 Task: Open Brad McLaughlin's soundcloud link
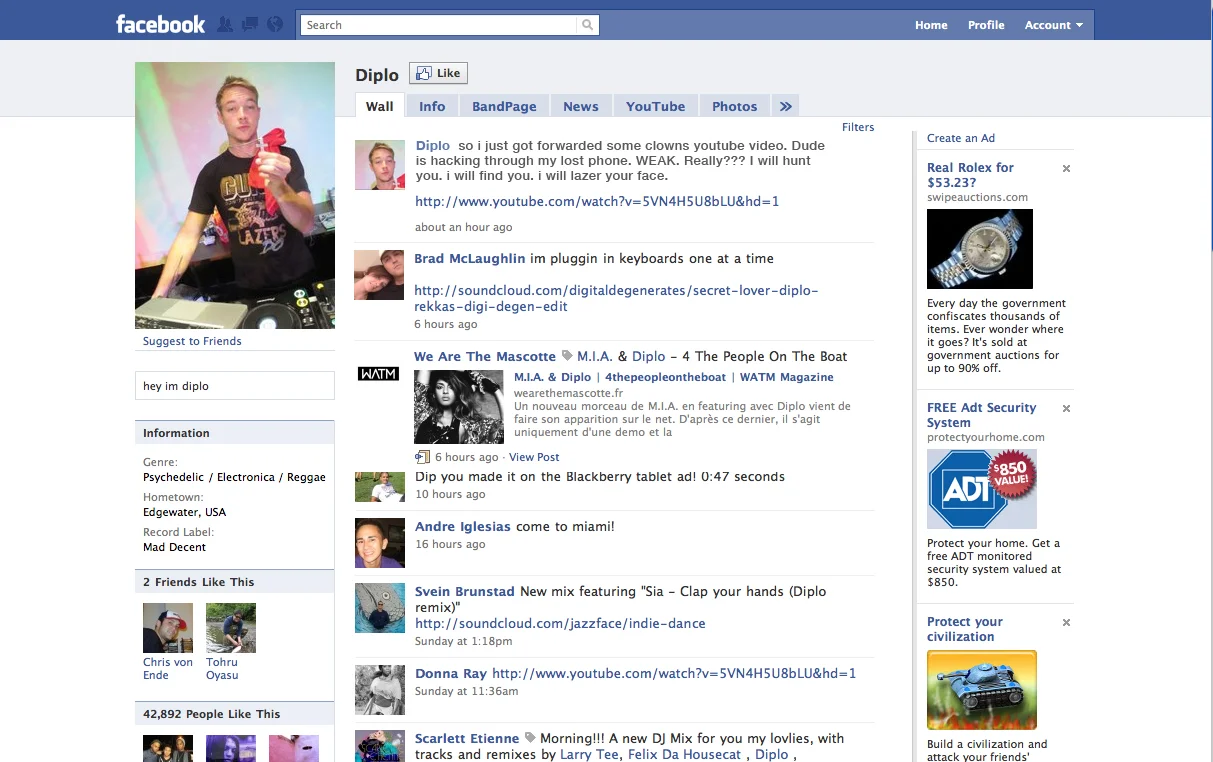point(616,299)
